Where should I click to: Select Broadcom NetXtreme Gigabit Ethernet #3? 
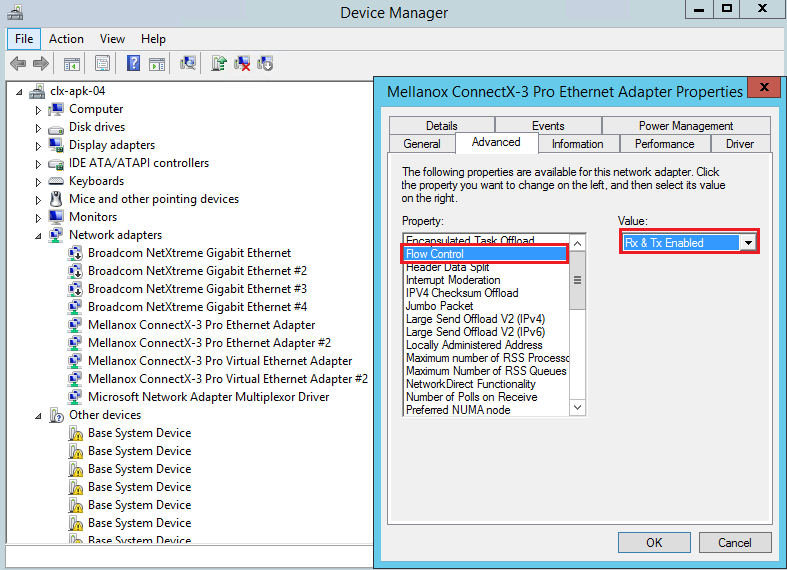[197, 289]
